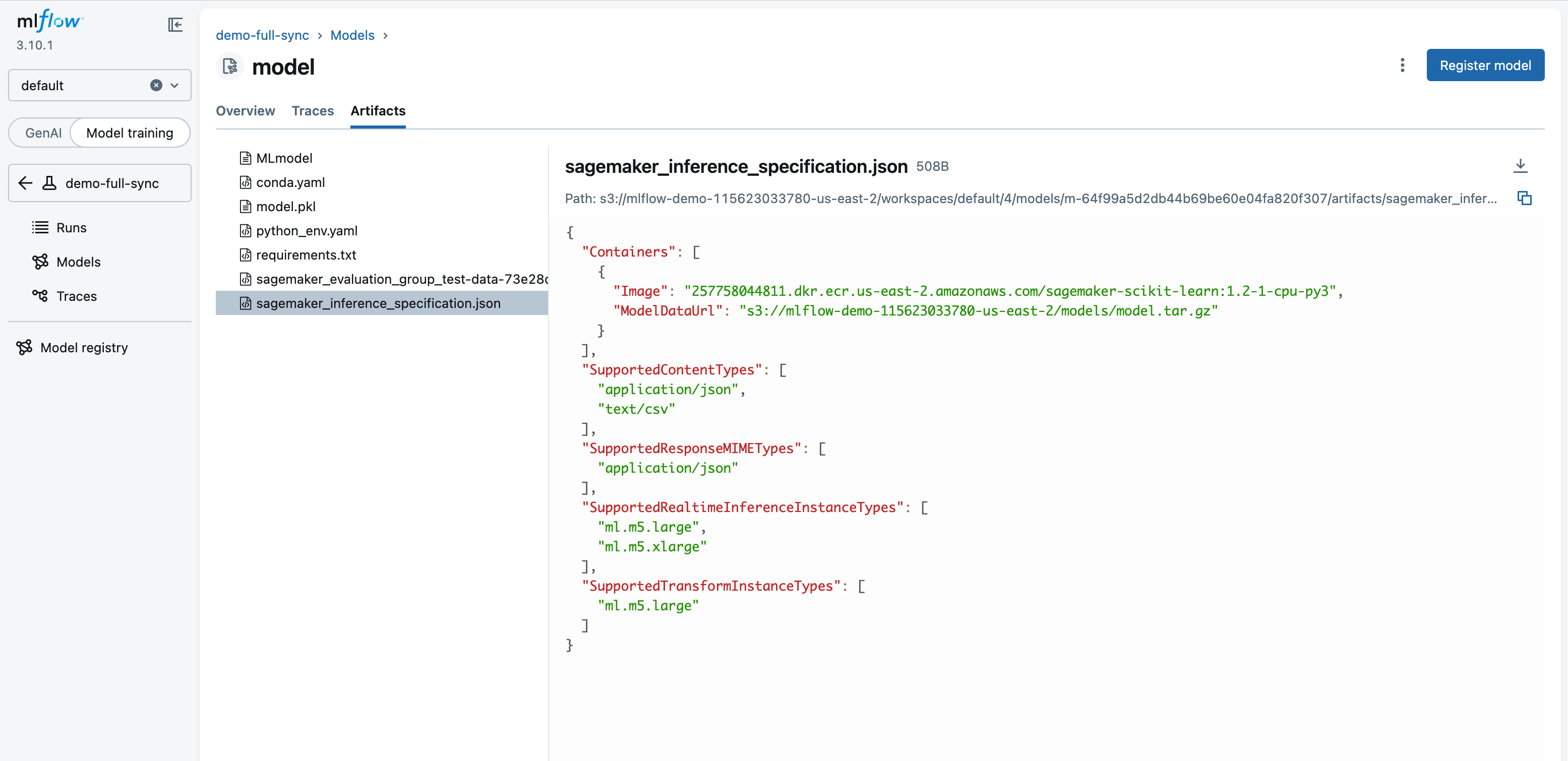Click the python_env.yaml file icon
The width and height of the screenshot is (1568, 761).
tap(246, 230)
